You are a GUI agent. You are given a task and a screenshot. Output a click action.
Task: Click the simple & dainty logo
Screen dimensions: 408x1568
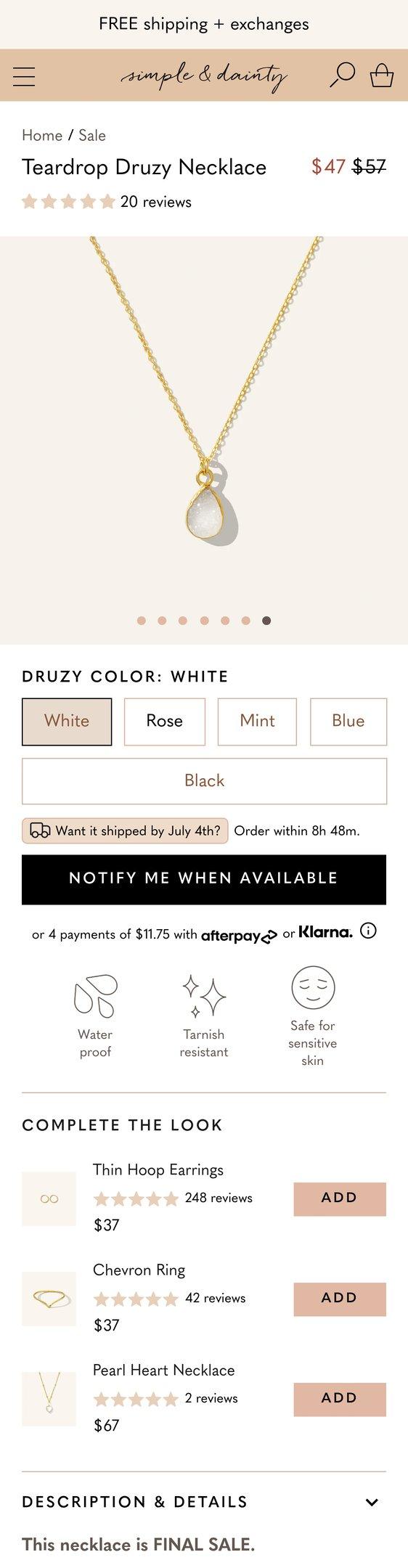pyautogui.click(x=204, y=75)
